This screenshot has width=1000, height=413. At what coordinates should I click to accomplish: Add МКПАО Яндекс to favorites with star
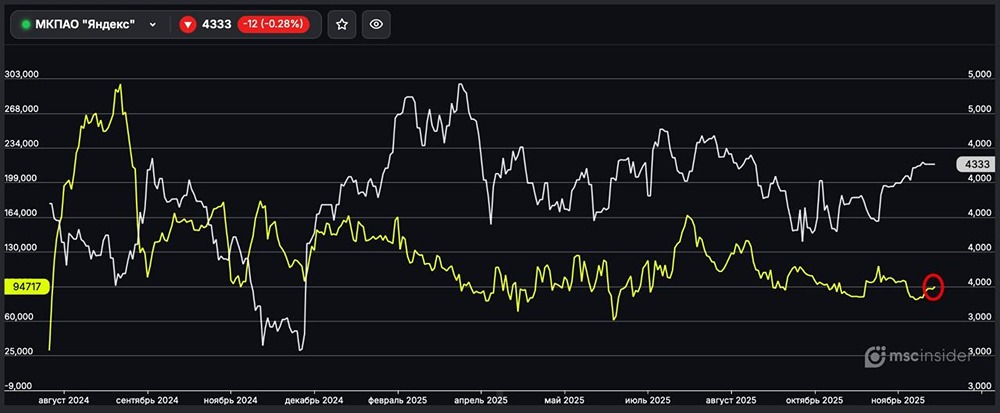pyautogui.click(x=341, y=24)
